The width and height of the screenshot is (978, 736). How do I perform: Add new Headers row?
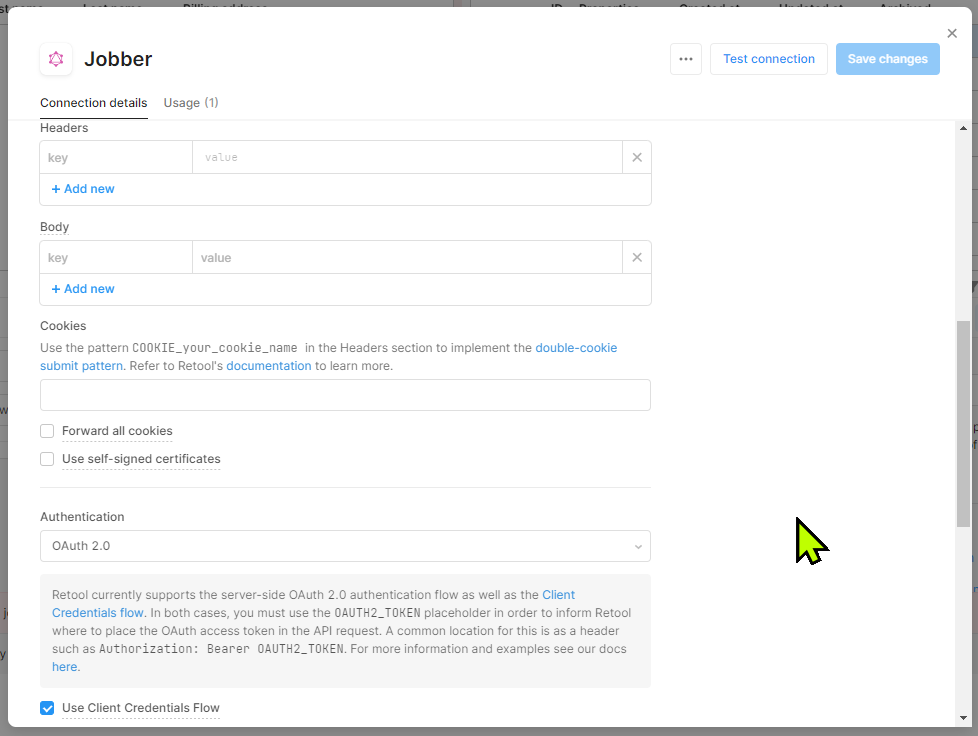(x=83, y=189)
